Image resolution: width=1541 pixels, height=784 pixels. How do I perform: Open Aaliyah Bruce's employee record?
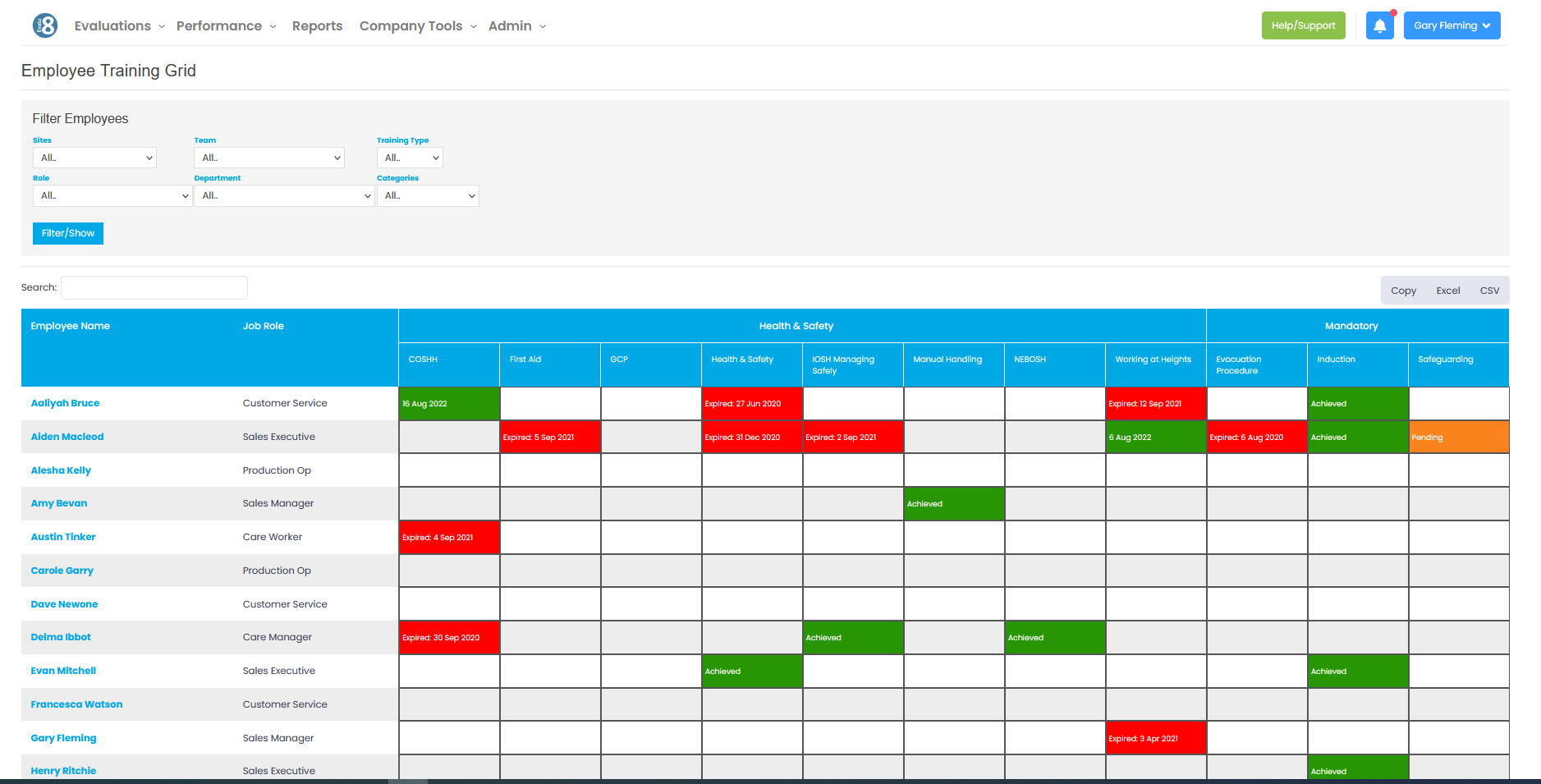pyautogui.click(x=65, y=403)
